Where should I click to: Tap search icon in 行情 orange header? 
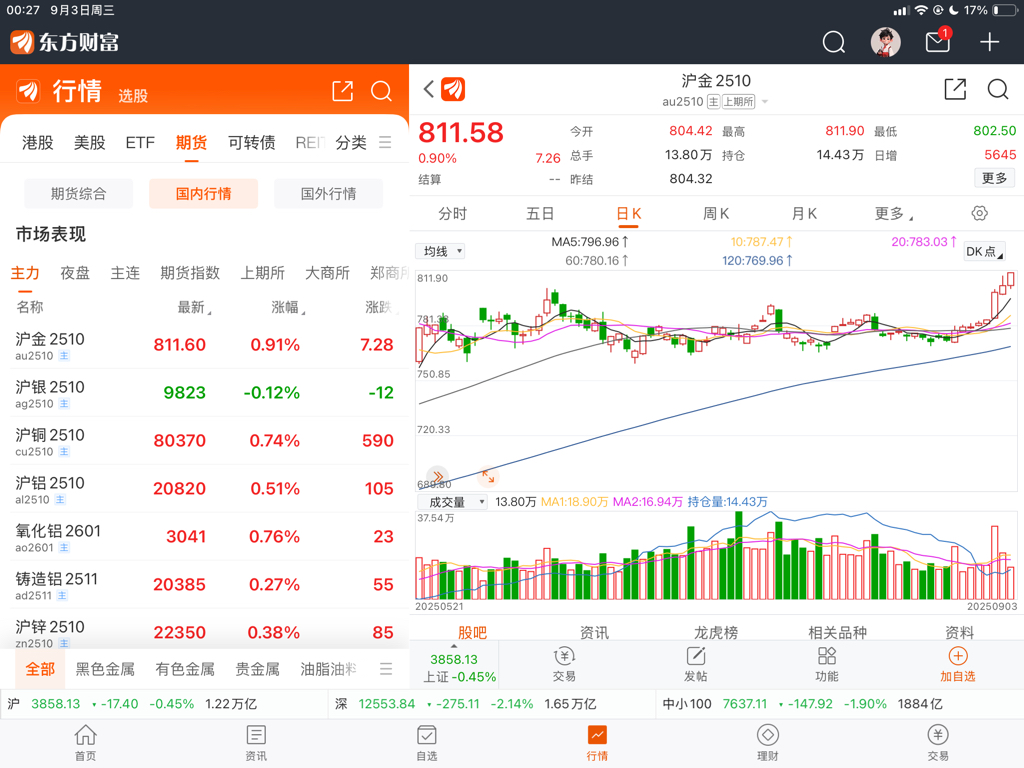tap(381, 91)
